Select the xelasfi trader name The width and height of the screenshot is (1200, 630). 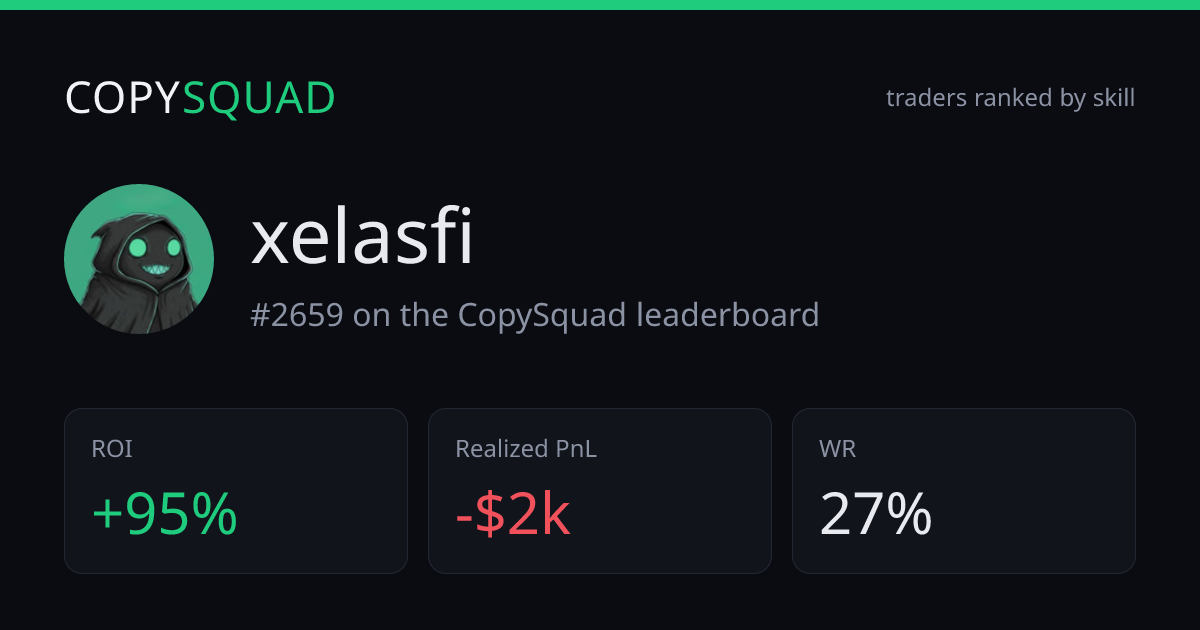362,239
